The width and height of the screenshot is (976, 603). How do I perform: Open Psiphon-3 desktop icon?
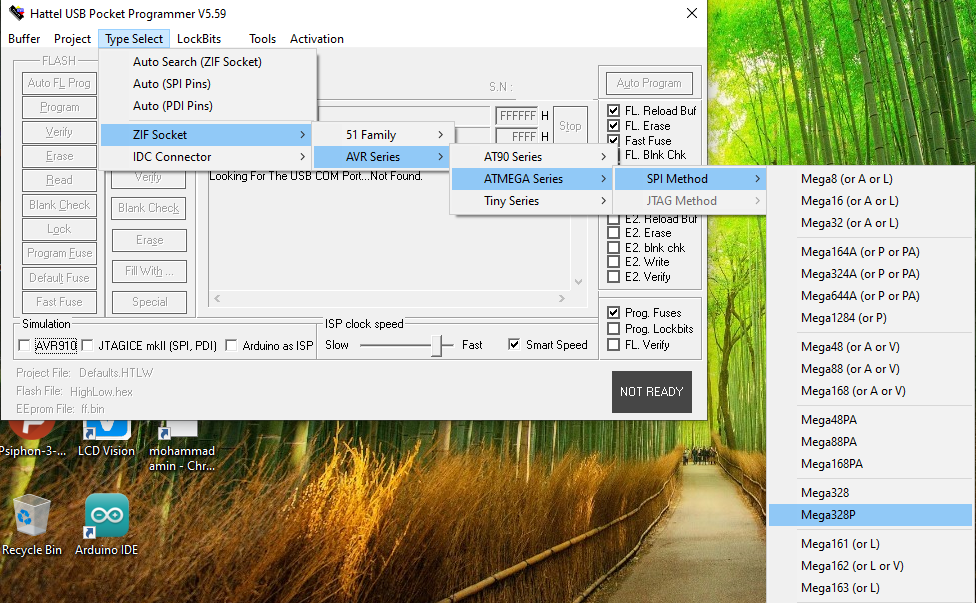click(32, 439)
